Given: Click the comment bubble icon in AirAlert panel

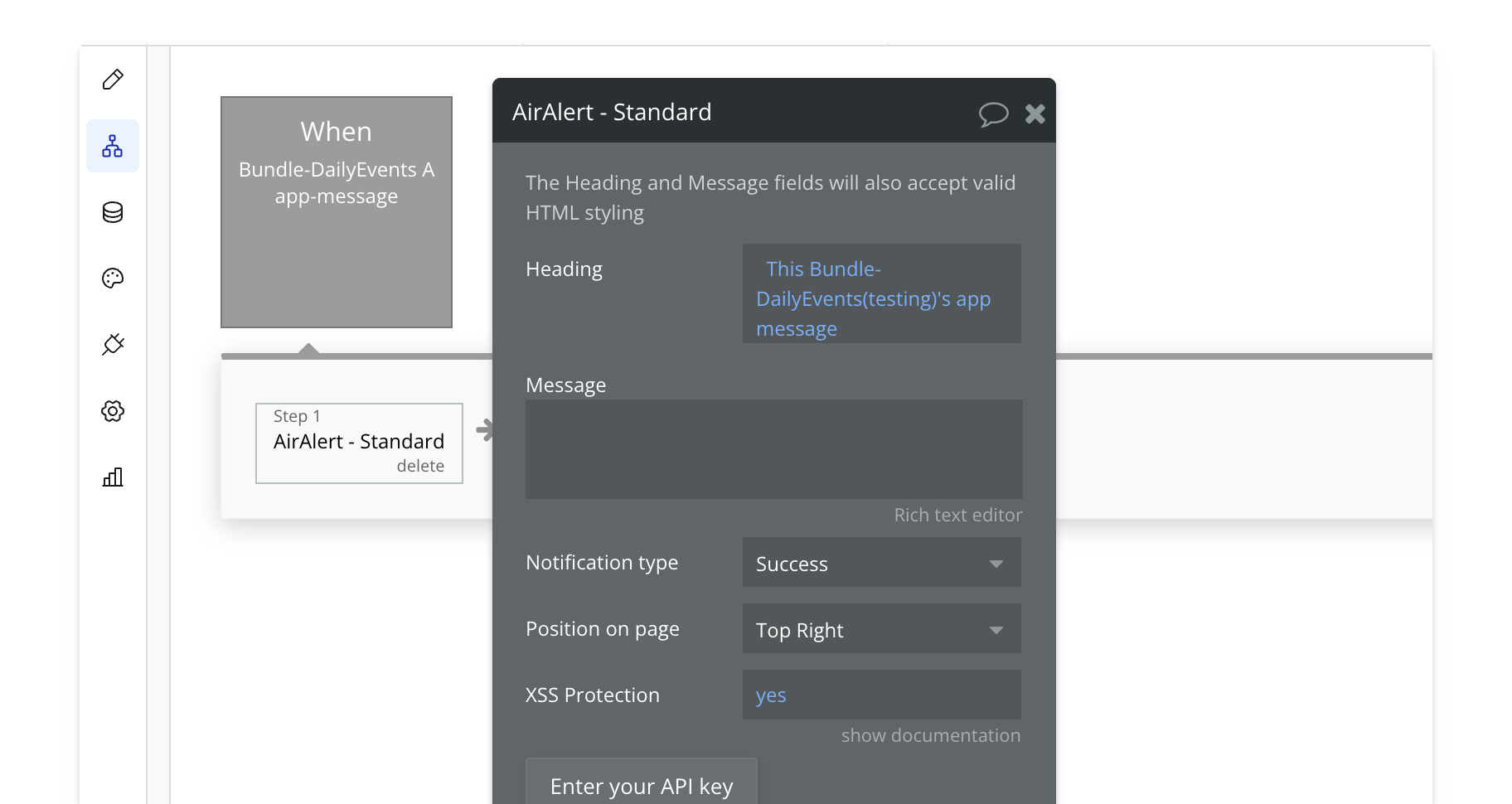Looking at the screenshot, I should click(x=993, y=114).
